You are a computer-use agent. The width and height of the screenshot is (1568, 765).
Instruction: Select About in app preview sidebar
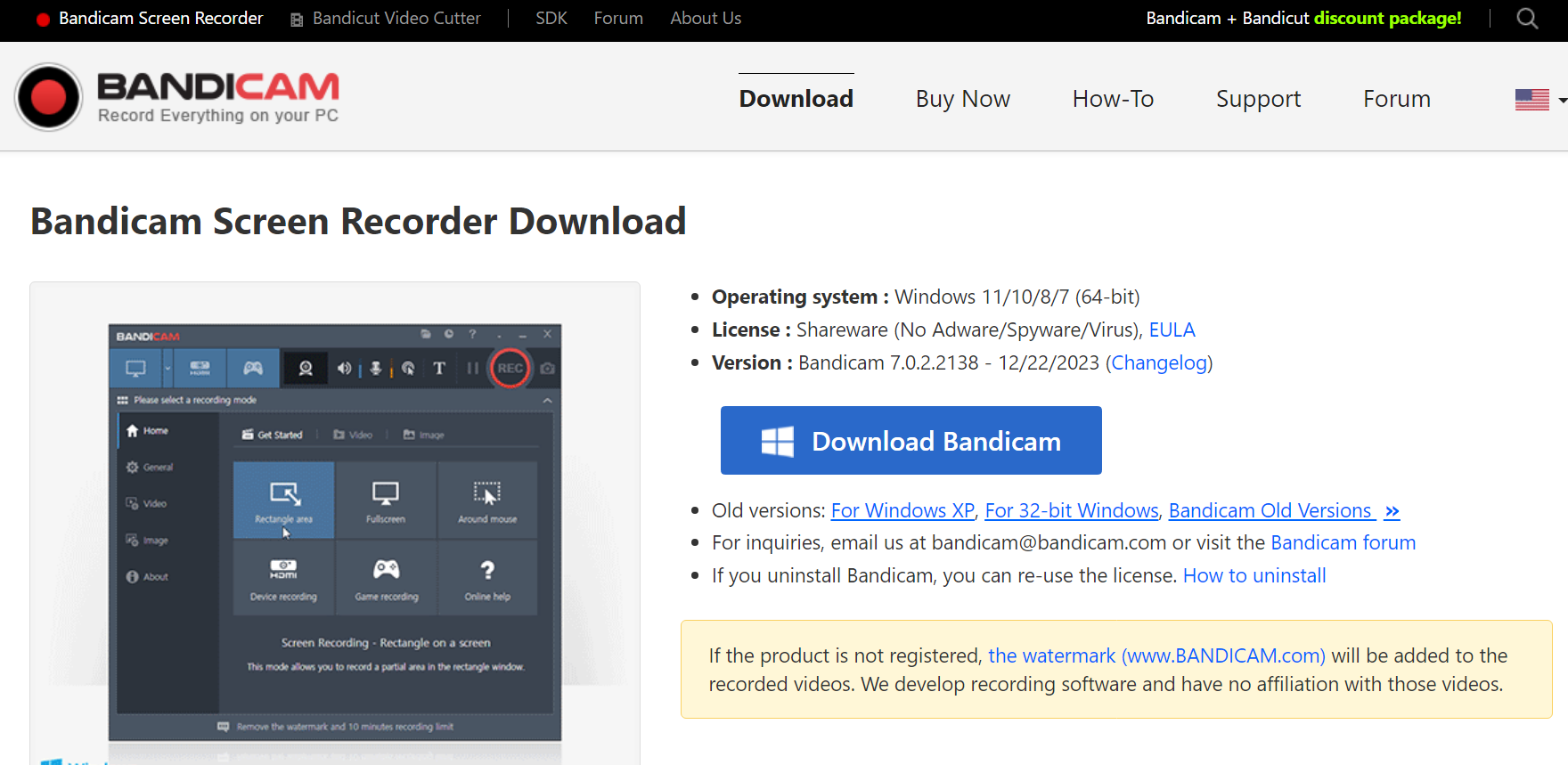(x=167, y=577)
